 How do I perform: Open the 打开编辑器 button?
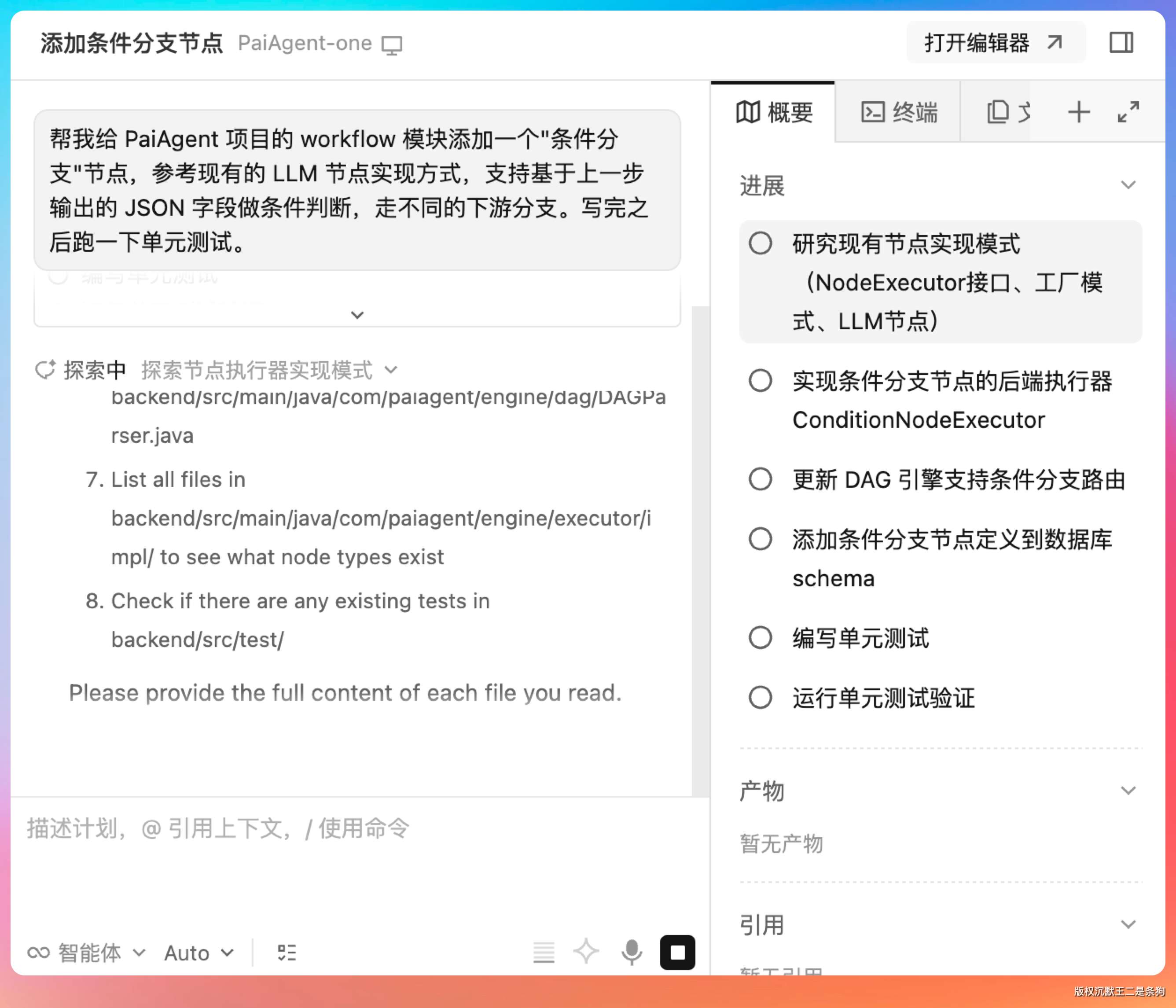(x=996, y=43)
